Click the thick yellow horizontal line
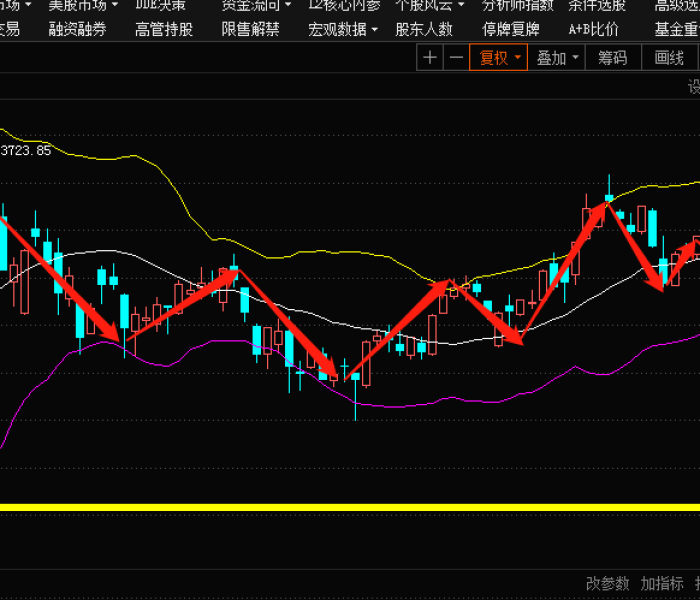The image size is (700, 600). pos(350,507)
